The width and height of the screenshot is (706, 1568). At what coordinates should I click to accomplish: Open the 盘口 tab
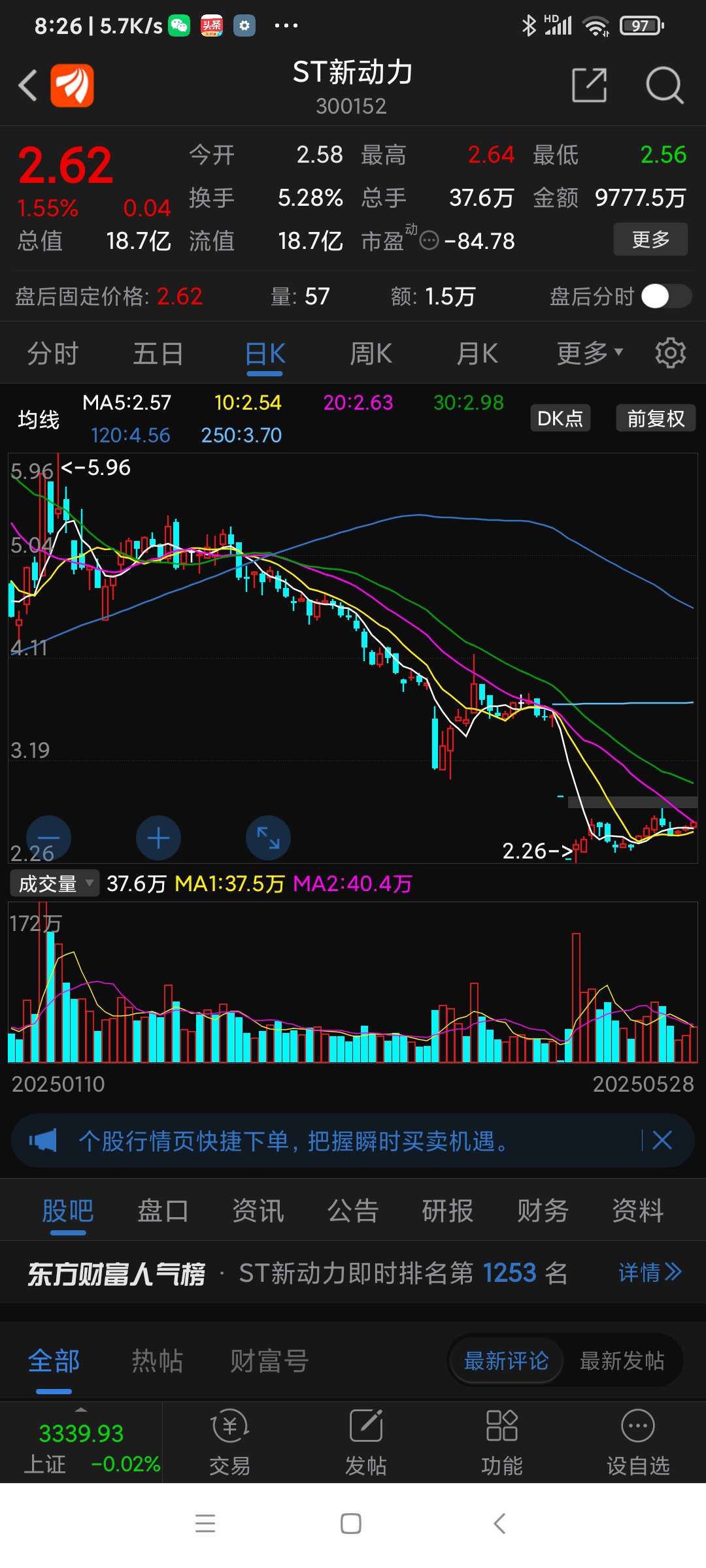pos(163,1211)
